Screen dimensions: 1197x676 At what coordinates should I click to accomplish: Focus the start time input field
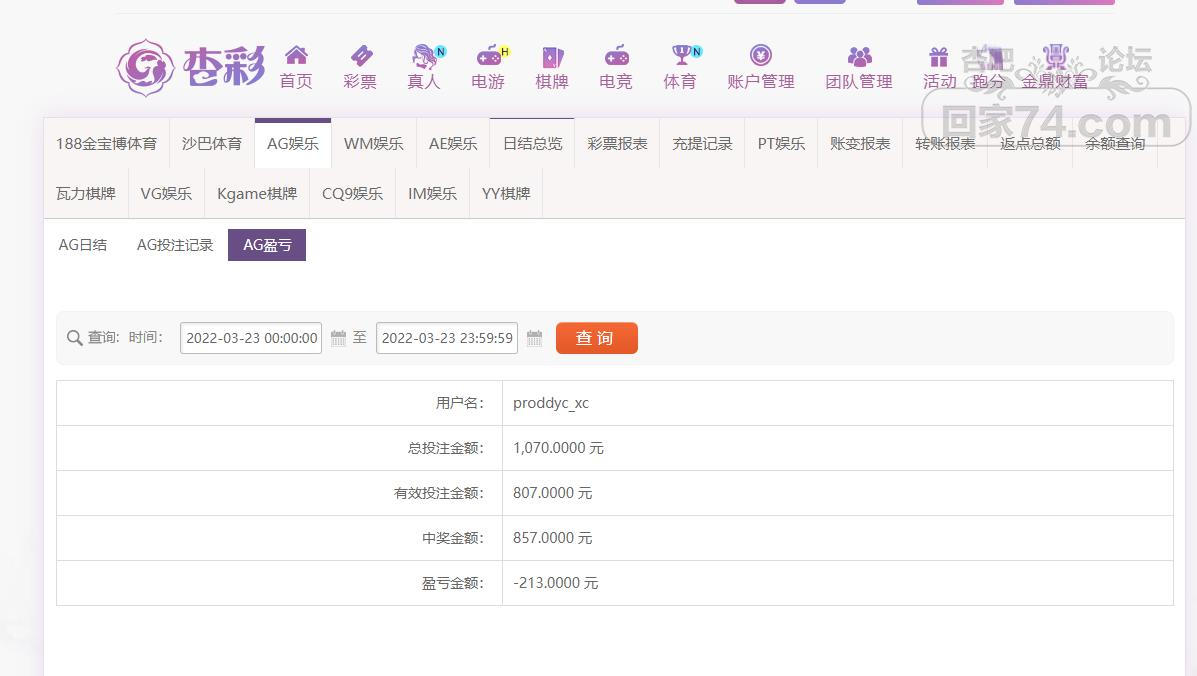coord(251,339)
